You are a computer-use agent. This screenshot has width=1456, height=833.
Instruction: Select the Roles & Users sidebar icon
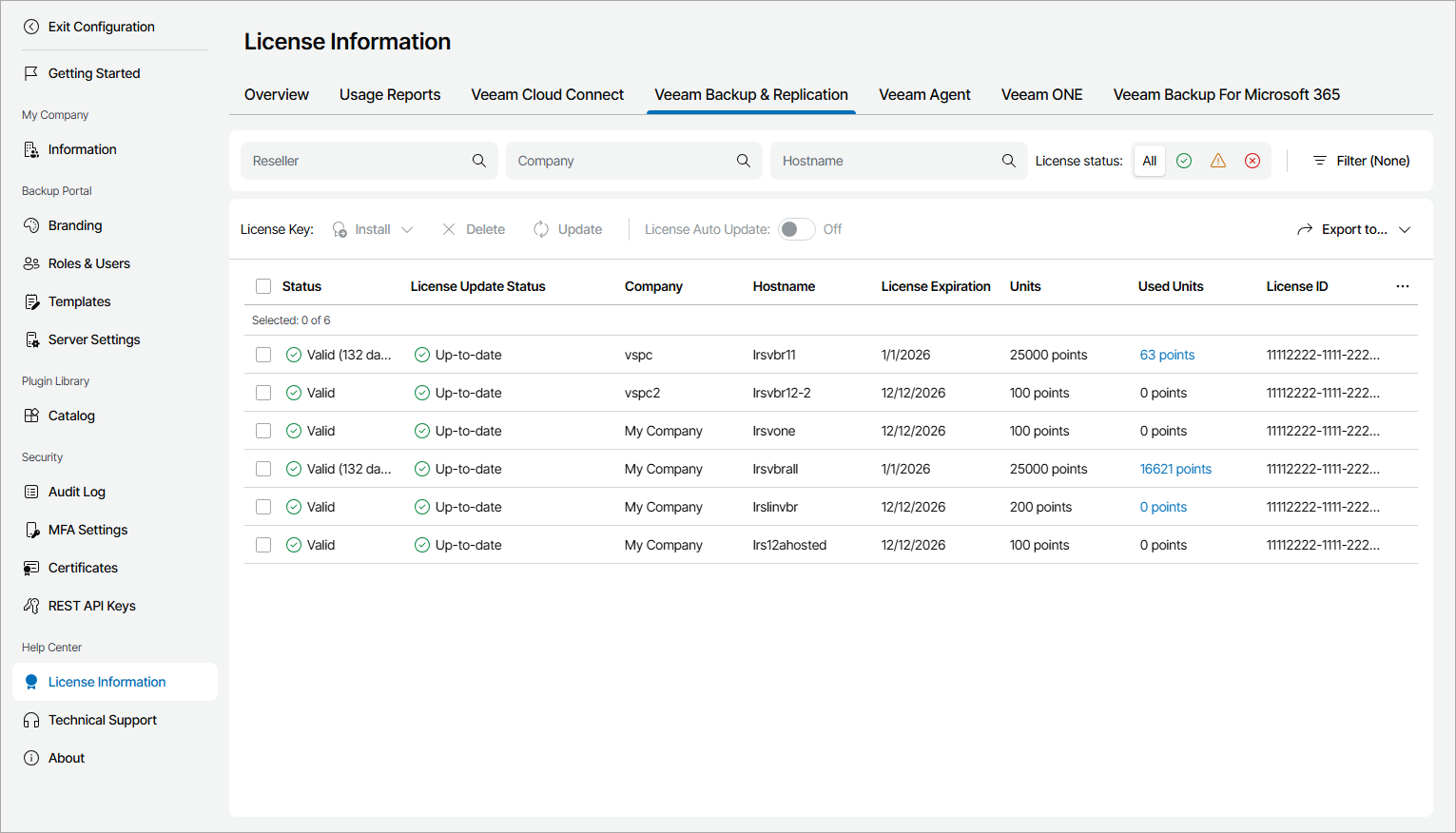31,263
